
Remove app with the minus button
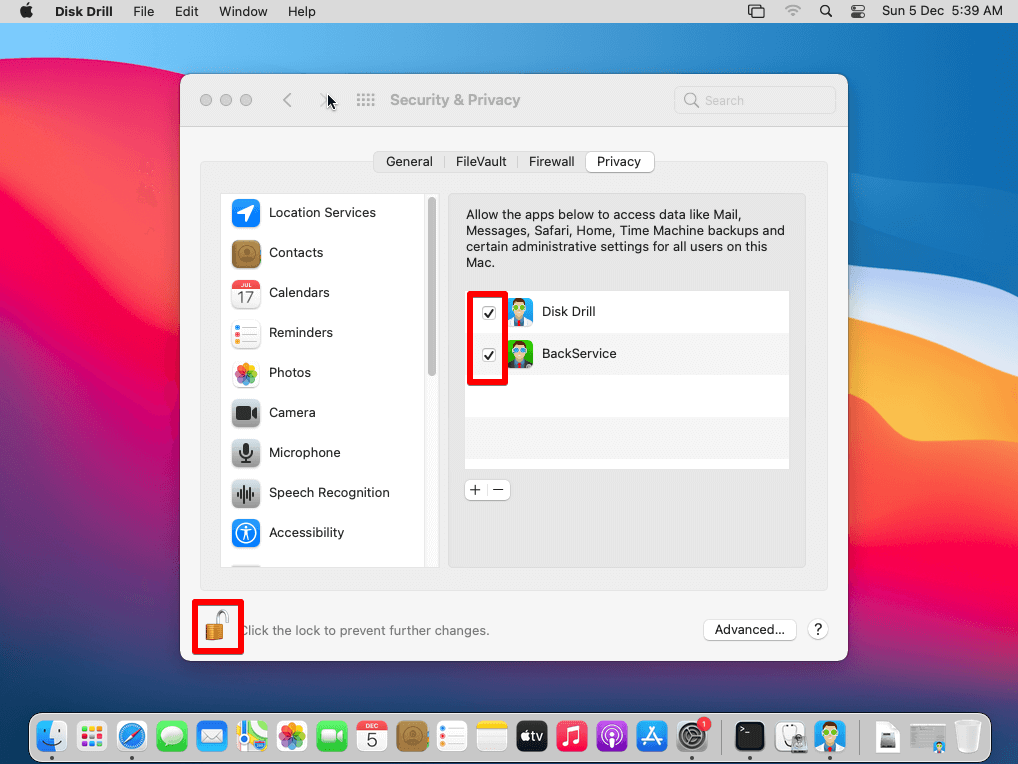pos(498,490)
